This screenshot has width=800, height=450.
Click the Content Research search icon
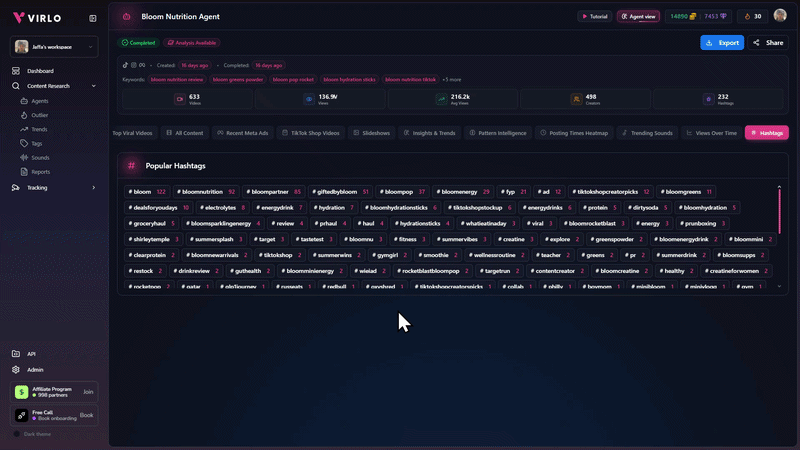tap(16, 86)
